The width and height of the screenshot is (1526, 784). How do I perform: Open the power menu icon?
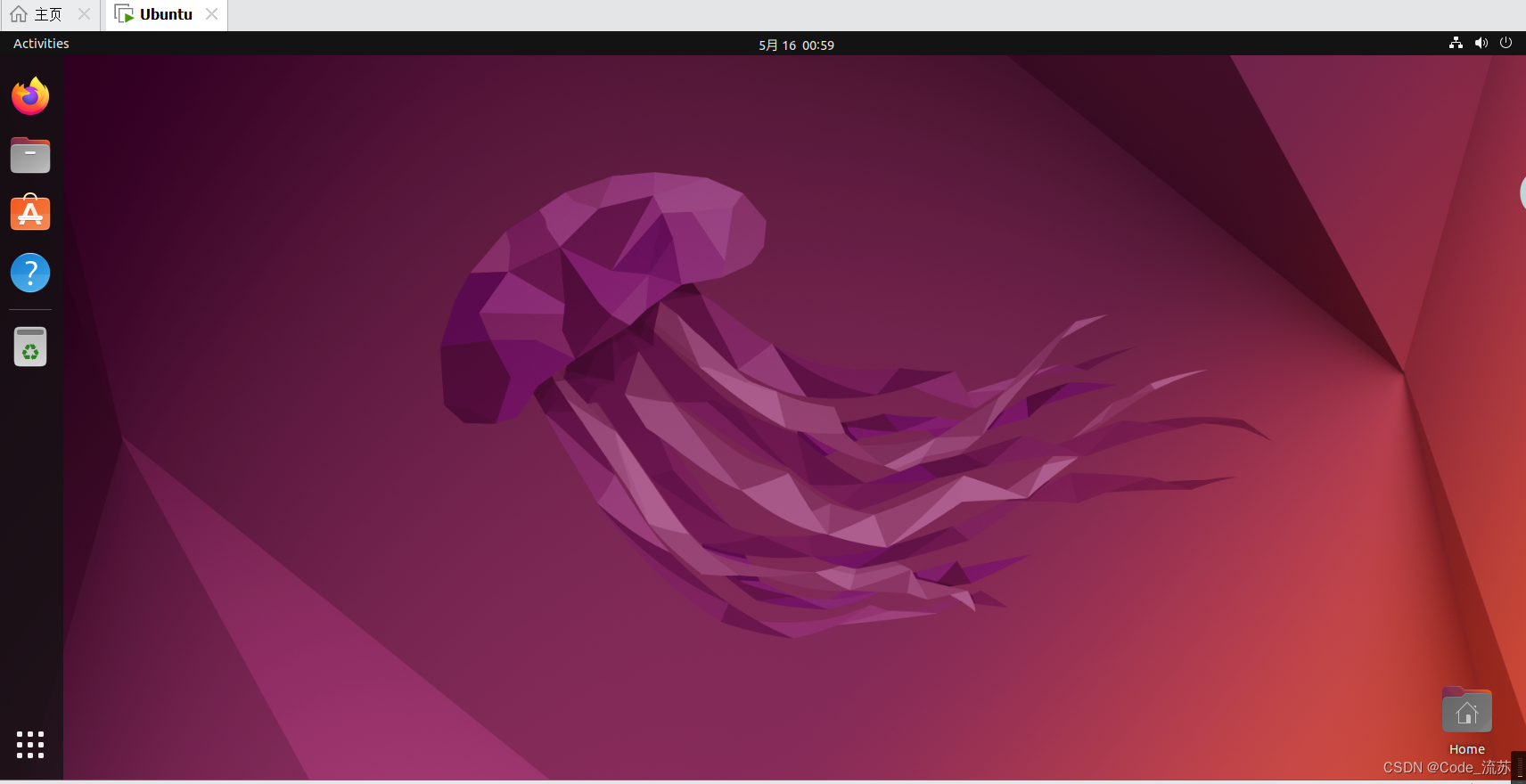click(1506, 43)
